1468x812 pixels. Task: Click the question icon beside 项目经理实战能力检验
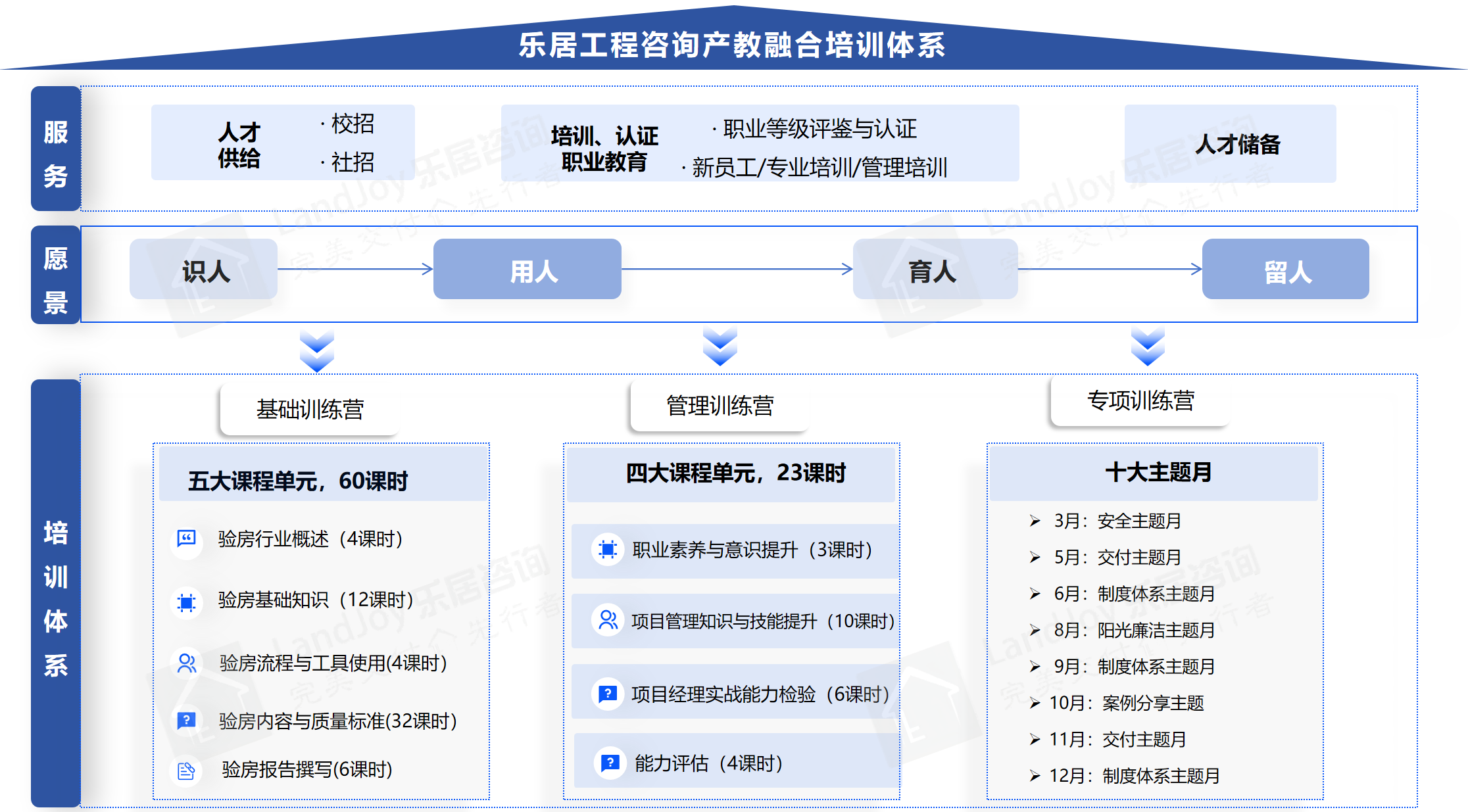coord(608,694)
